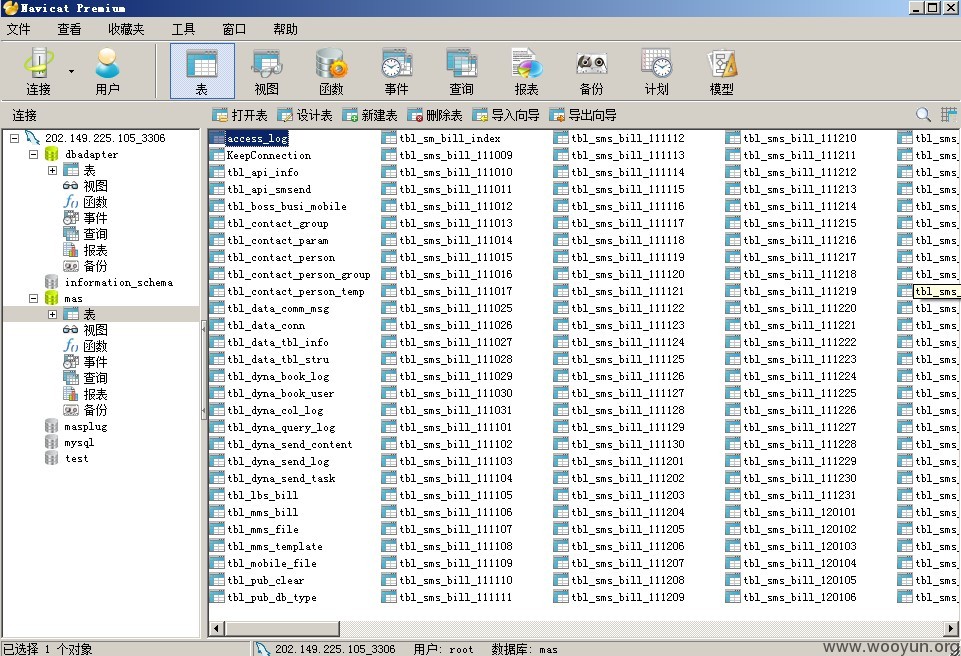This screenshot has height=656, width=961.
Task: Select the tbl_sm_bill_index table
Action: pyautogui.click(x=450, y=139)
